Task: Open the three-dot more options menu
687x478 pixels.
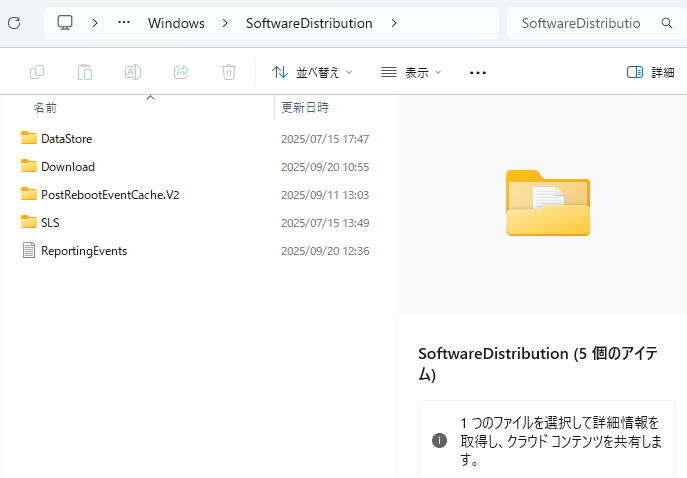Action: [x=477, y=72]
